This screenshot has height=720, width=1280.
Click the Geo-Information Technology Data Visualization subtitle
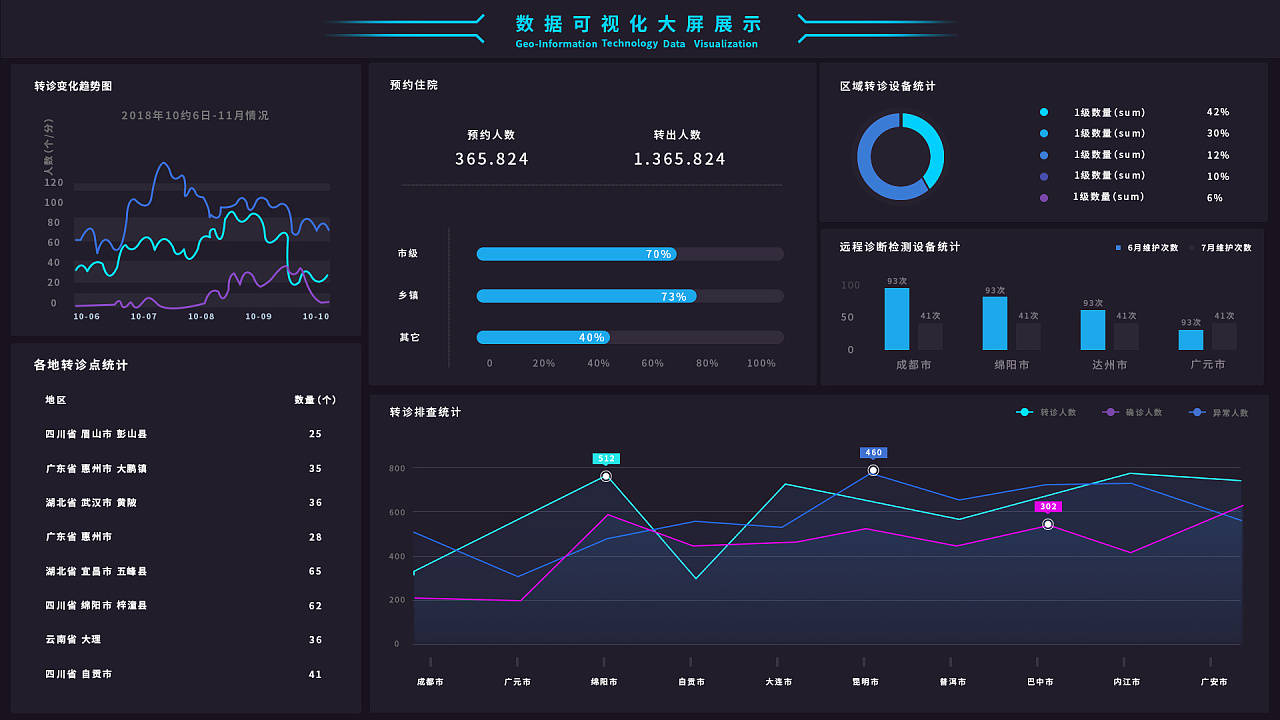point(637,44)
